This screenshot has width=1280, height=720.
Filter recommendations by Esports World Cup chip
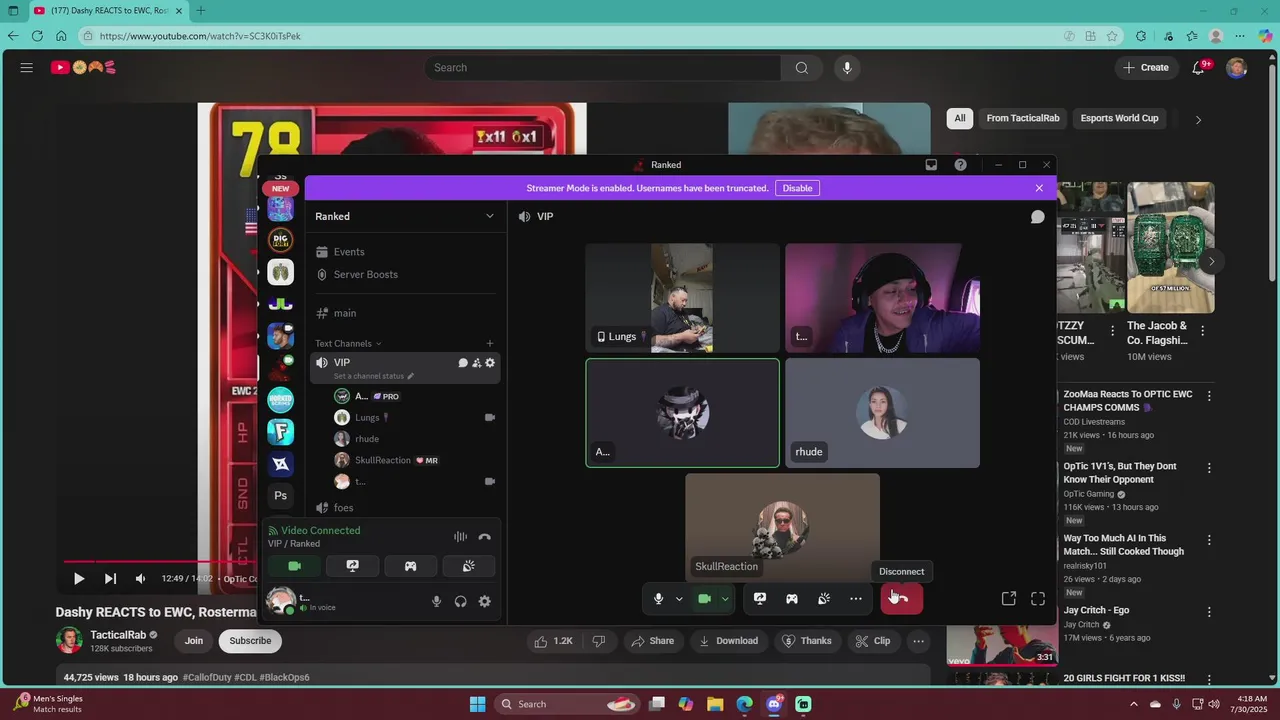[1119, 118]
